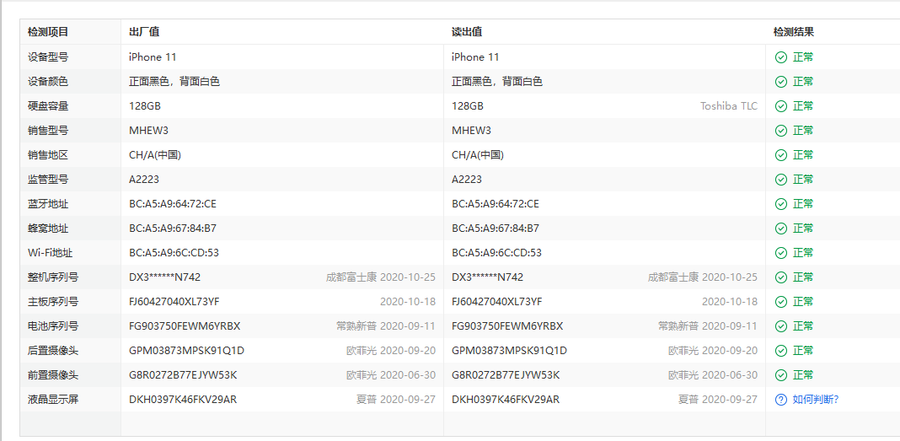Select the 监管型号 row label
Viewport: 900px width, 441px height.
(48, 180)
